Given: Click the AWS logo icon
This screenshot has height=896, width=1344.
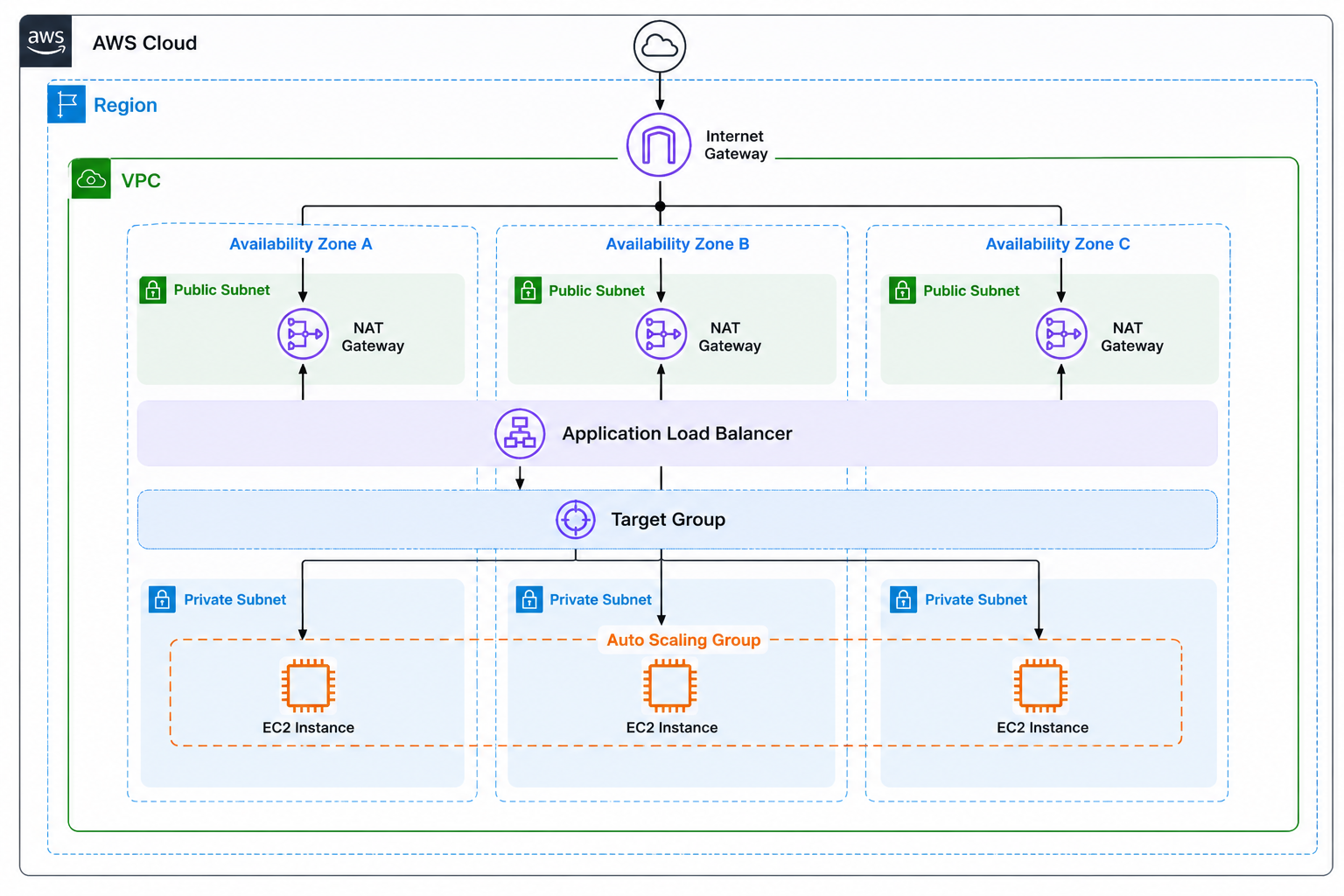Looking at the screenshot, I should (46, 41).
